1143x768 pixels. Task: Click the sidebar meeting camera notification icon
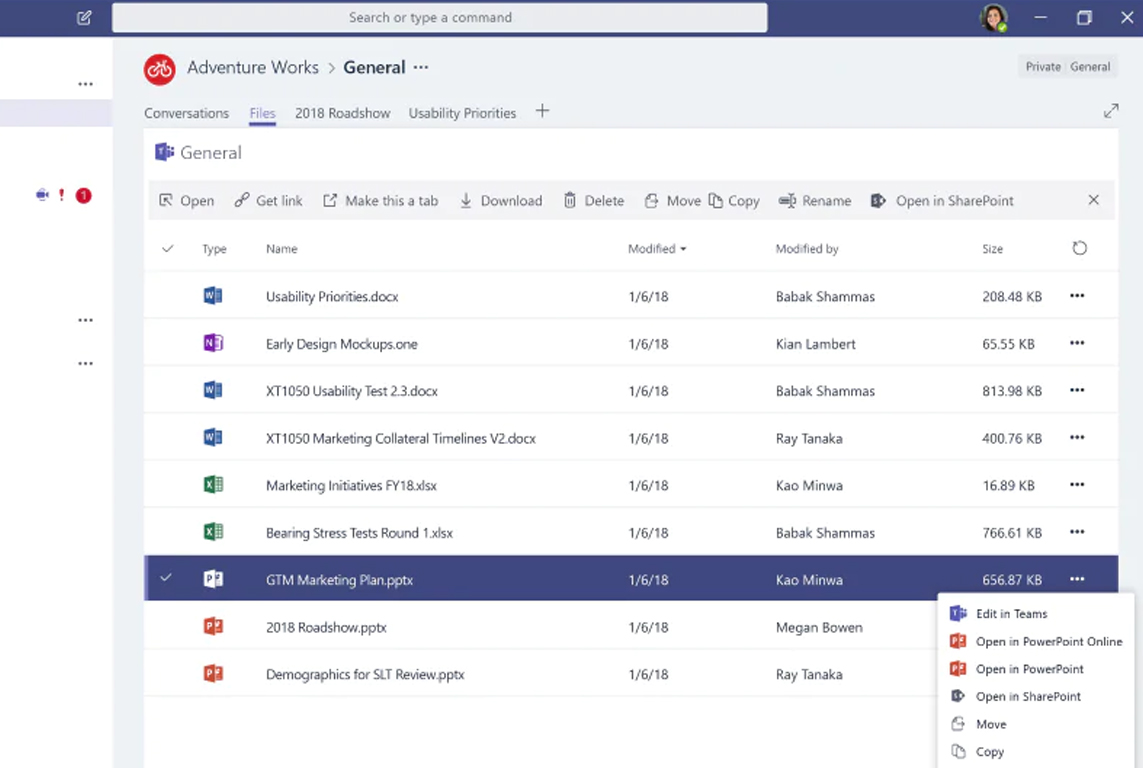click(42, 195)
